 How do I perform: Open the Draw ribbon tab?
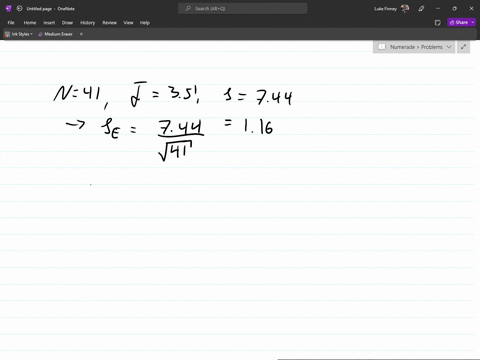[x=67, y=23]
